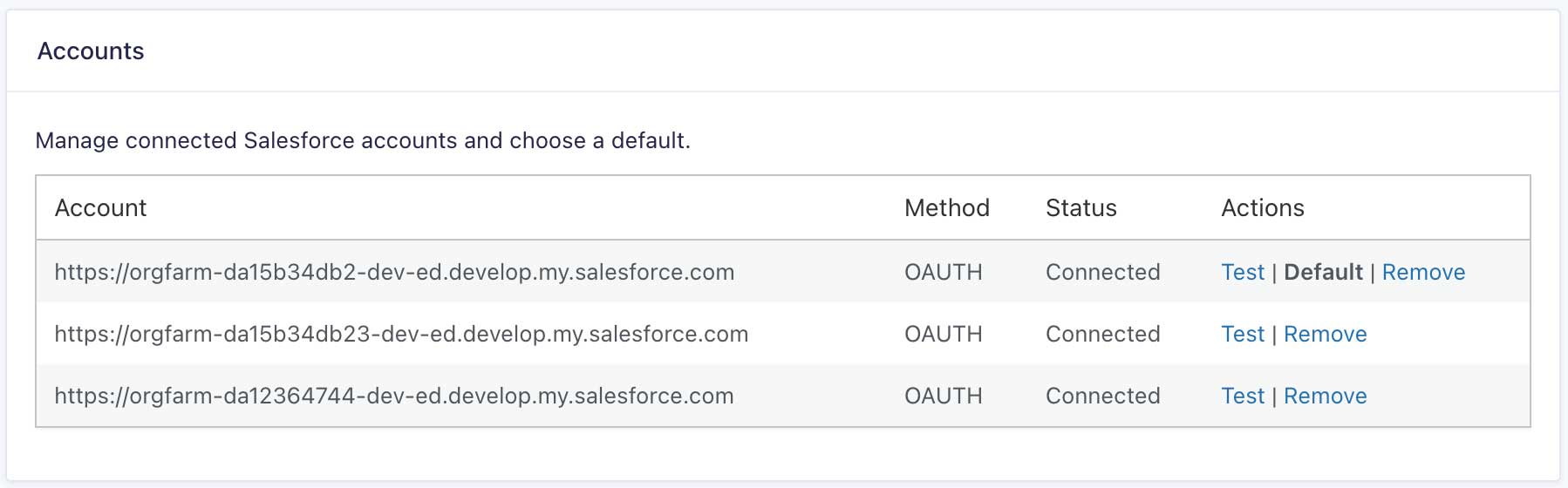1568x488 pixels.
Task: Click the Account column header
Action: (100, 208)
